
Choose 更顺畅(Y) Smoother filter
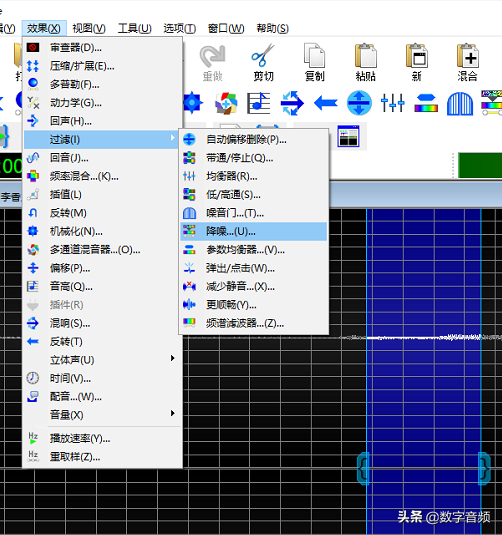253,305
